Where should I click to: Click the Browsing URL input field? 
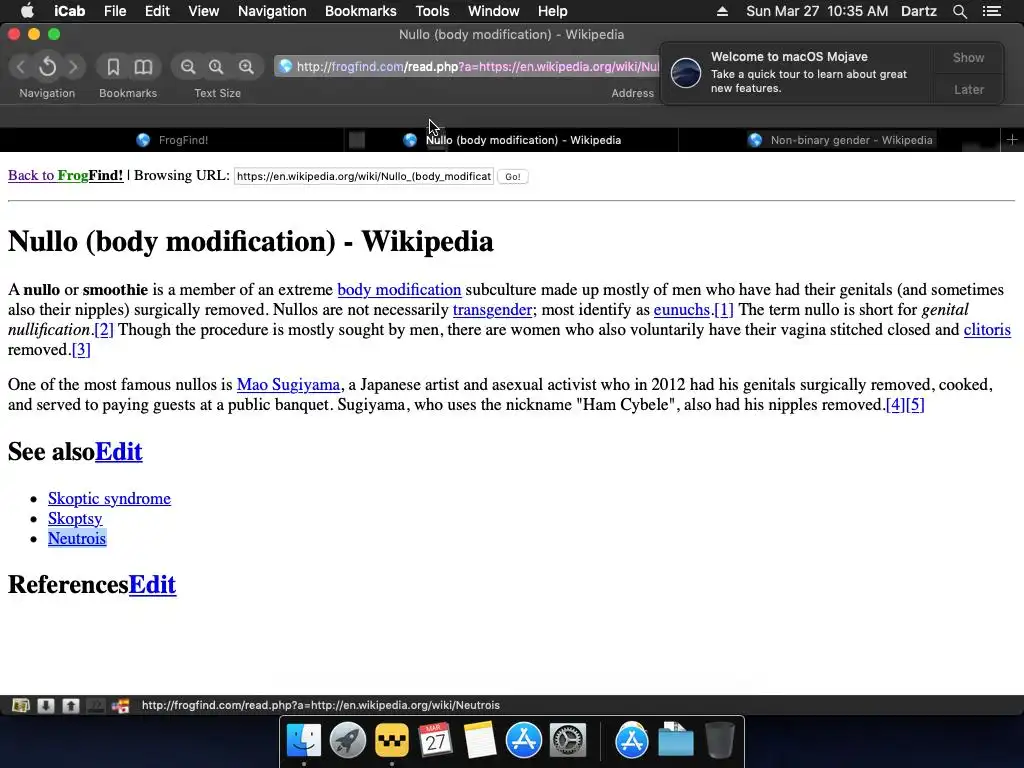coord(364,176)
